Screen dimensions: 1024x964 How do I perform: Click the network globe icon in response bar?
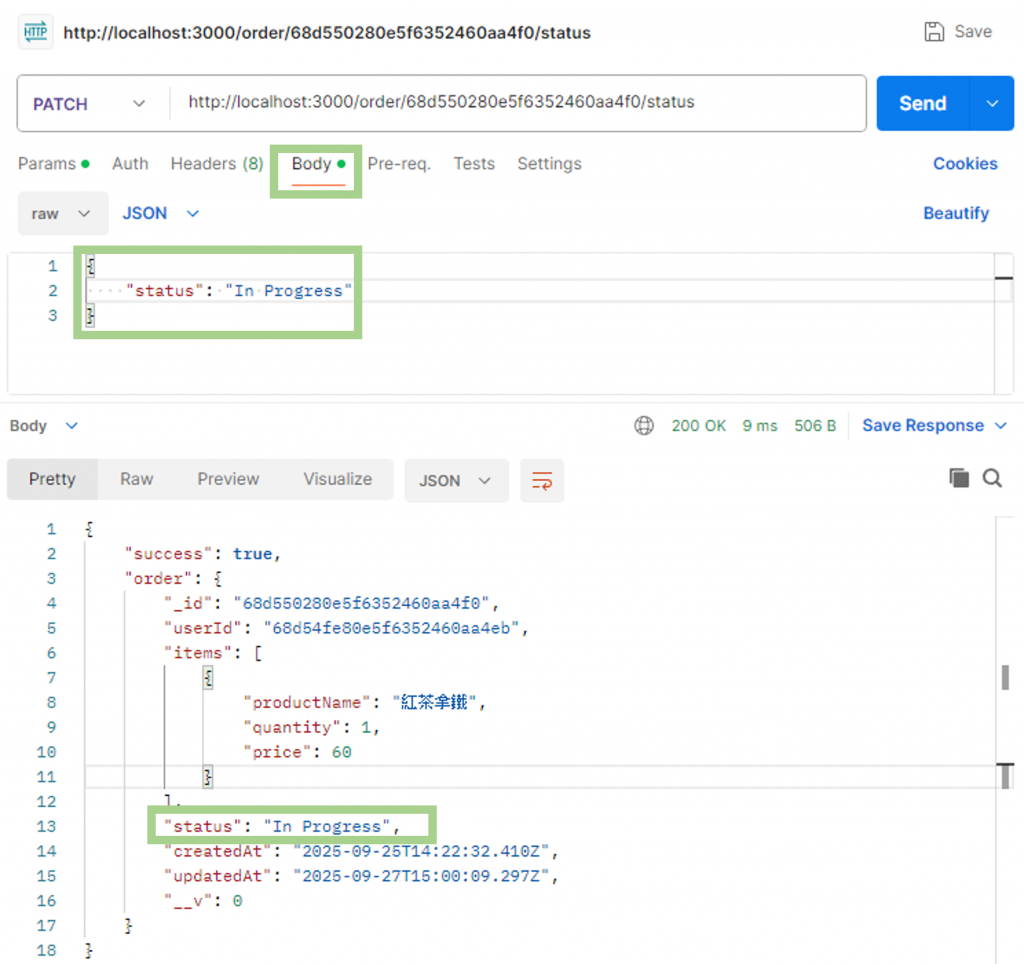coord(644,426)
